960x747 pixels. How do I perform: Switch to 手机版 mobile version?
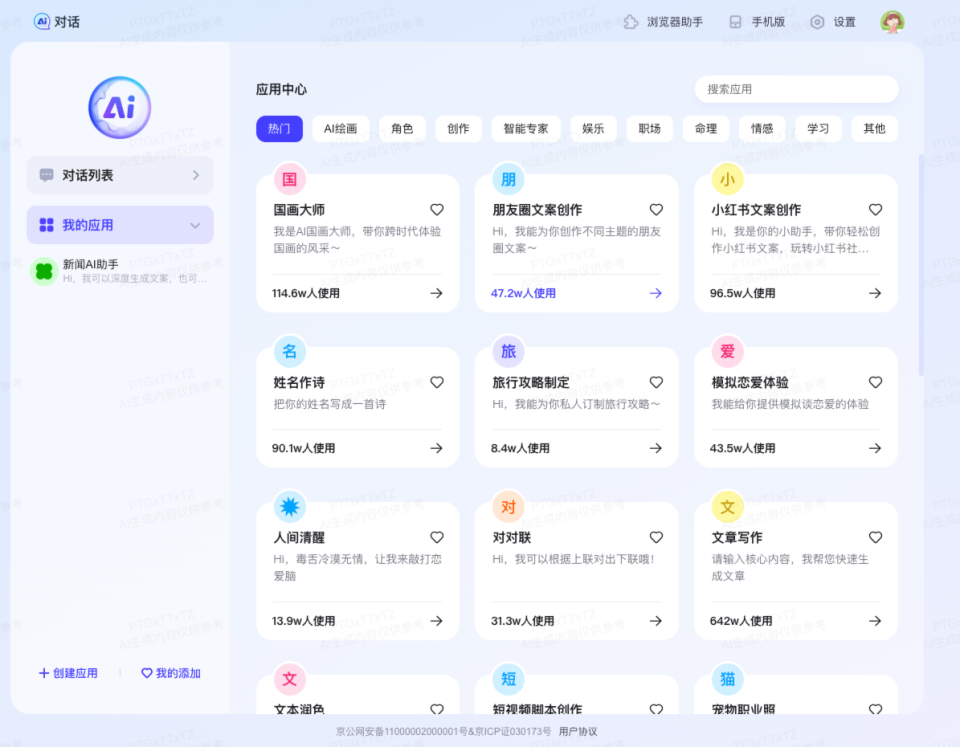point(757,22)
